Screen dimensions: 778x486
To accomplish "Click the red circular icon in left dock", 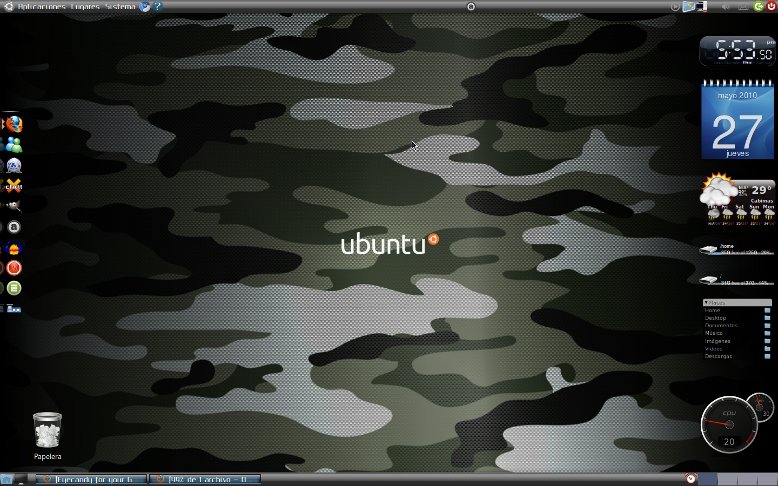I will (x=14, y=268).
